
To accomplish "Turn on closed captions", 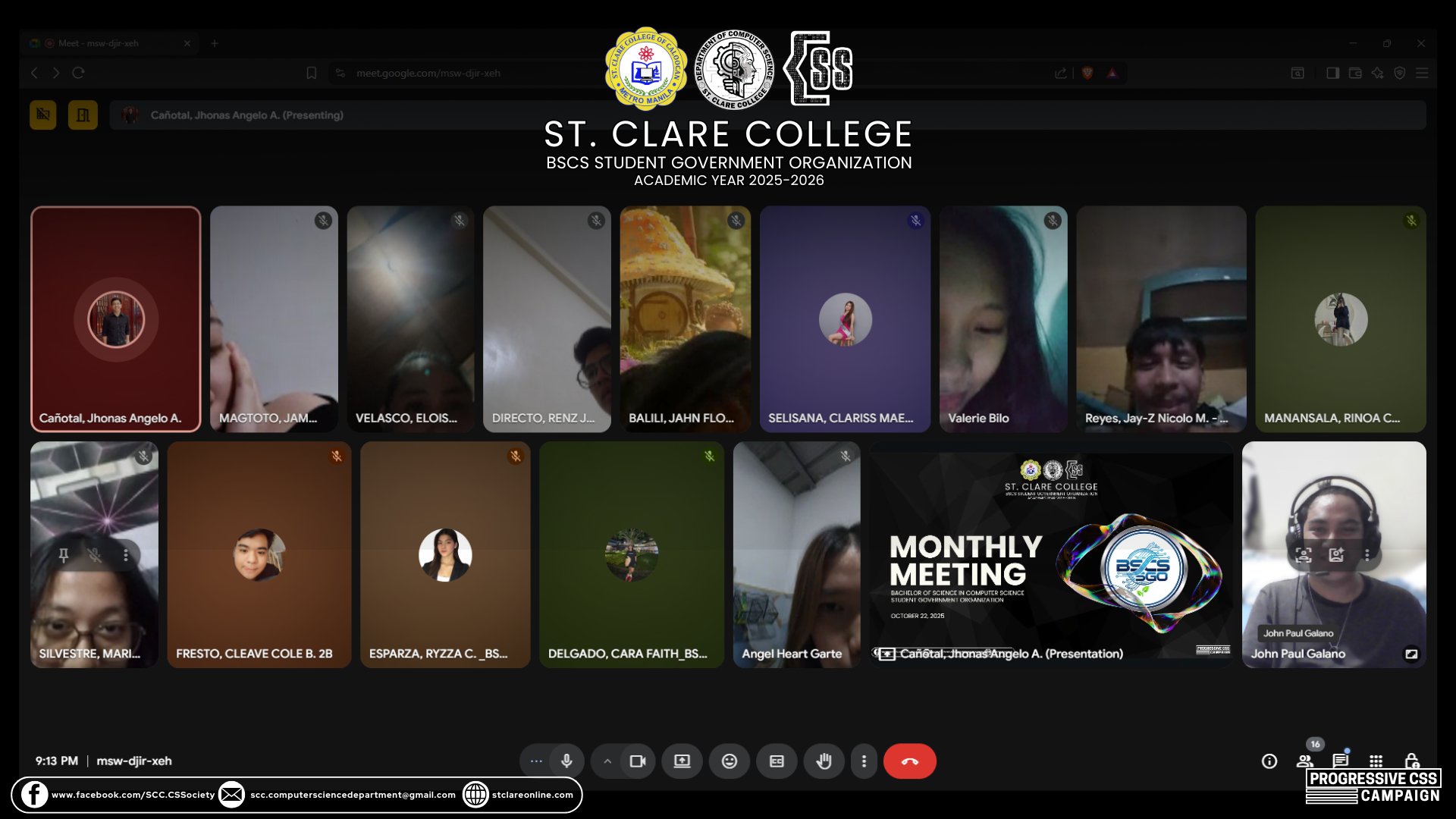I will coord(777,761).
